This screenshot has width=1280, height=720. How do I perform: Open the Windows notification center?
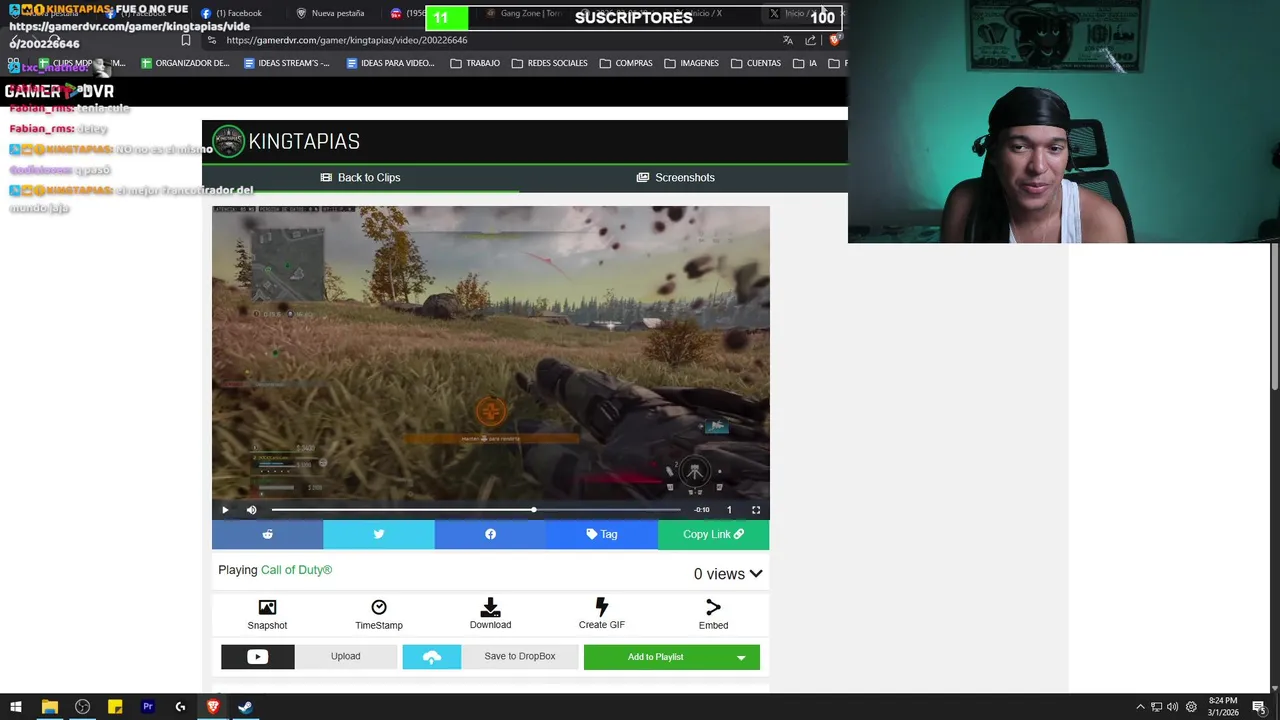tap(1259, 707)
